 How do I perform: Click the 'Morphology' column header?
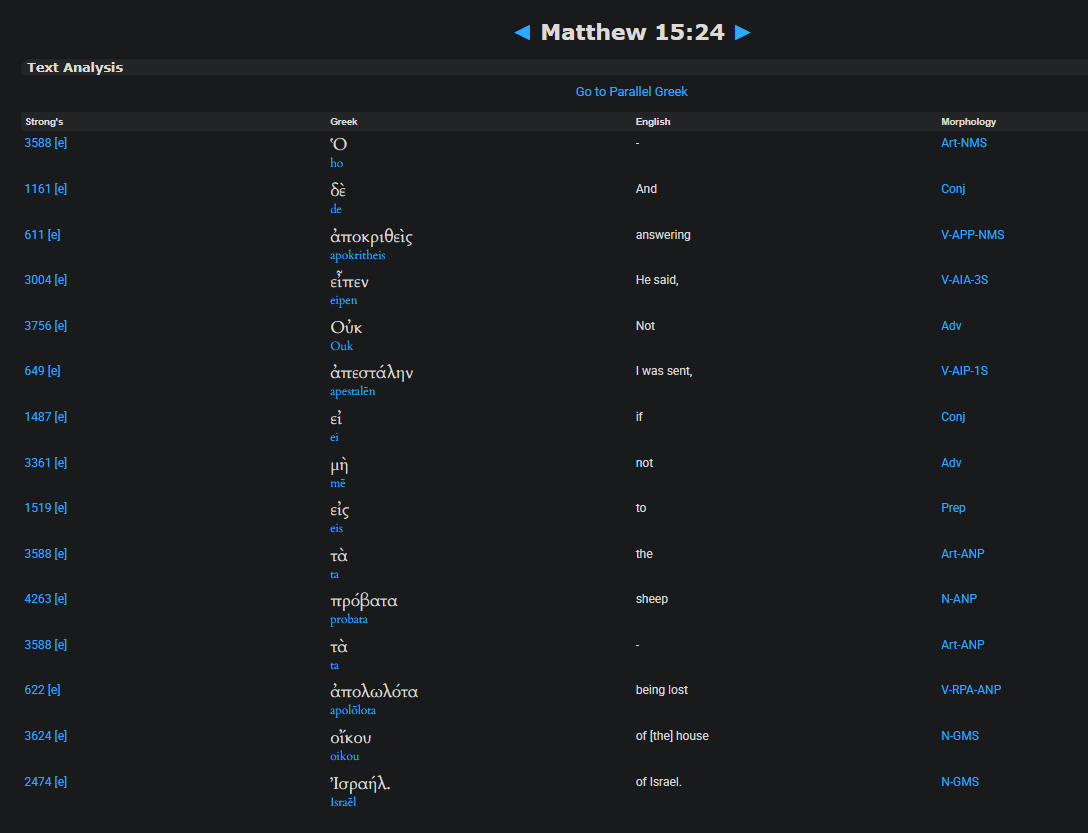[968, 121]
